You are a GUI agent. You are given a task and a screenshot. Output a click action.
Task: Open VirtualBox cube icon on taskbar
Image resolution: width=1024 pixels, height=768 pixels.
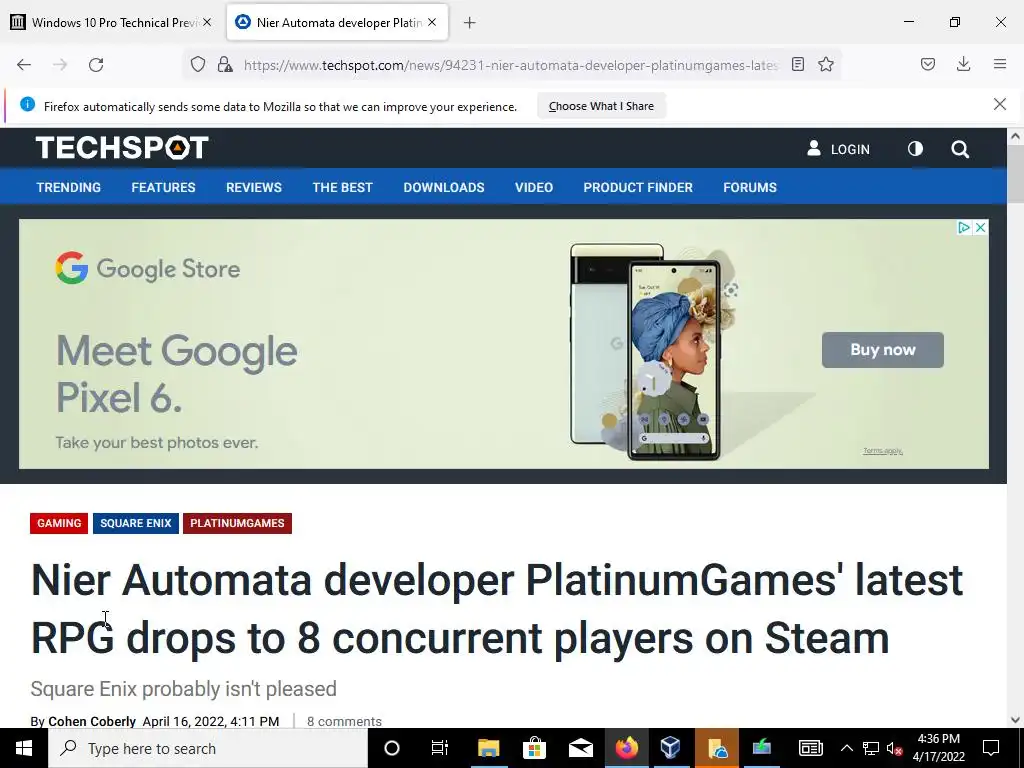point(671,748)
